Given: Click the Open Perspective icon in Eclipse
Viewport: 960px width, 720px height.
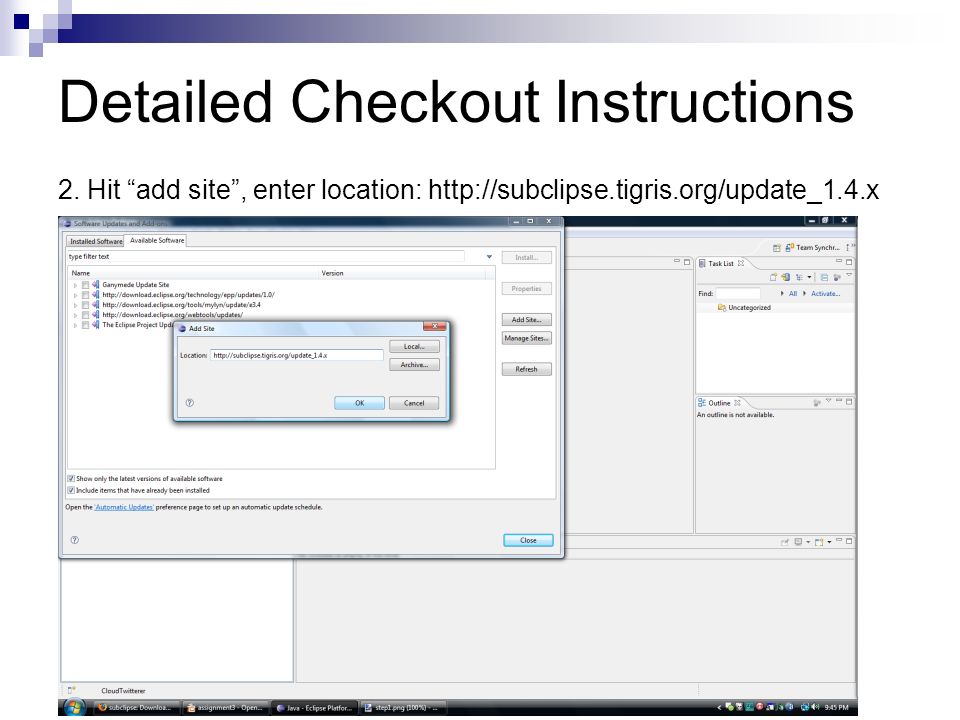Looking at the screenshot, I should (x=776, y=248).
